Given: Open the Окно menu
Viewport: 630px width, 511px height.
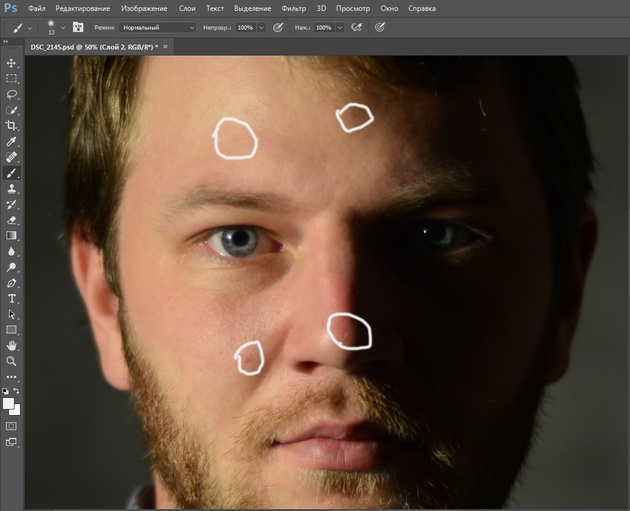Looking at the screenshot, I should pyautogui.click(x=389, y=8).
